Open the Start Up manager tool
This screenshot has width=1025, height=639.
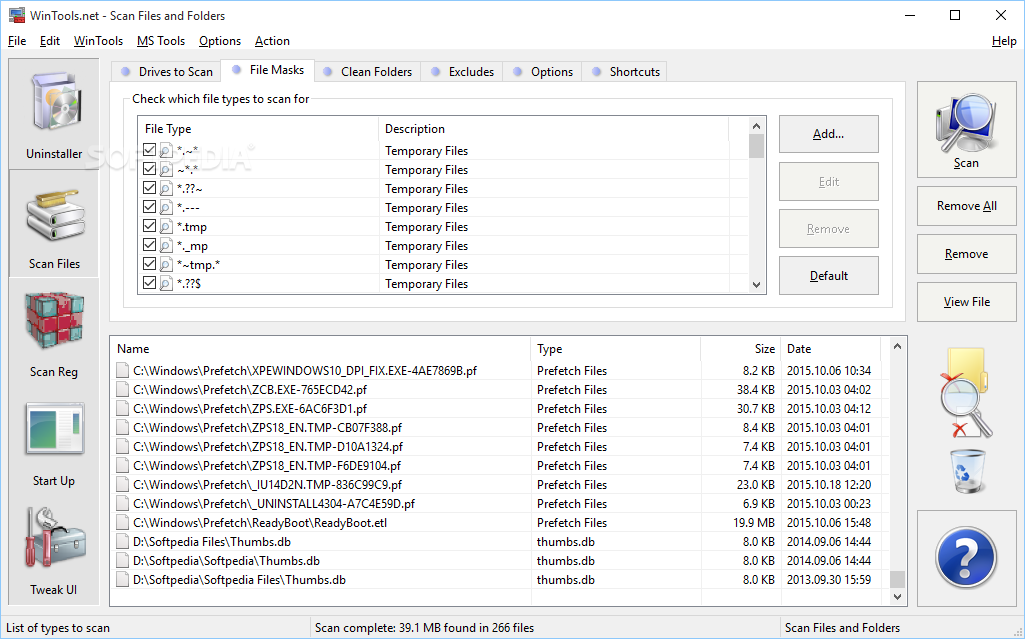pos(54,441)
